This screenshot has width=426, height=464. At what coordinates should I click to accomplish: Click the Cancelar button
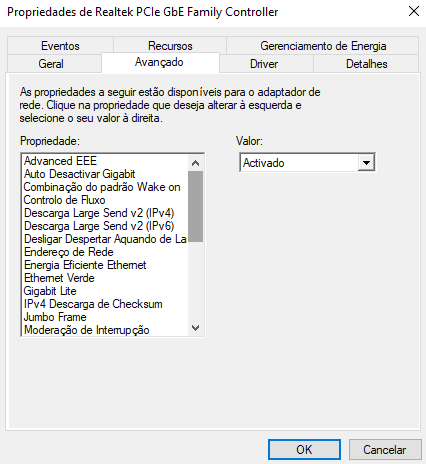pos(385,449)
